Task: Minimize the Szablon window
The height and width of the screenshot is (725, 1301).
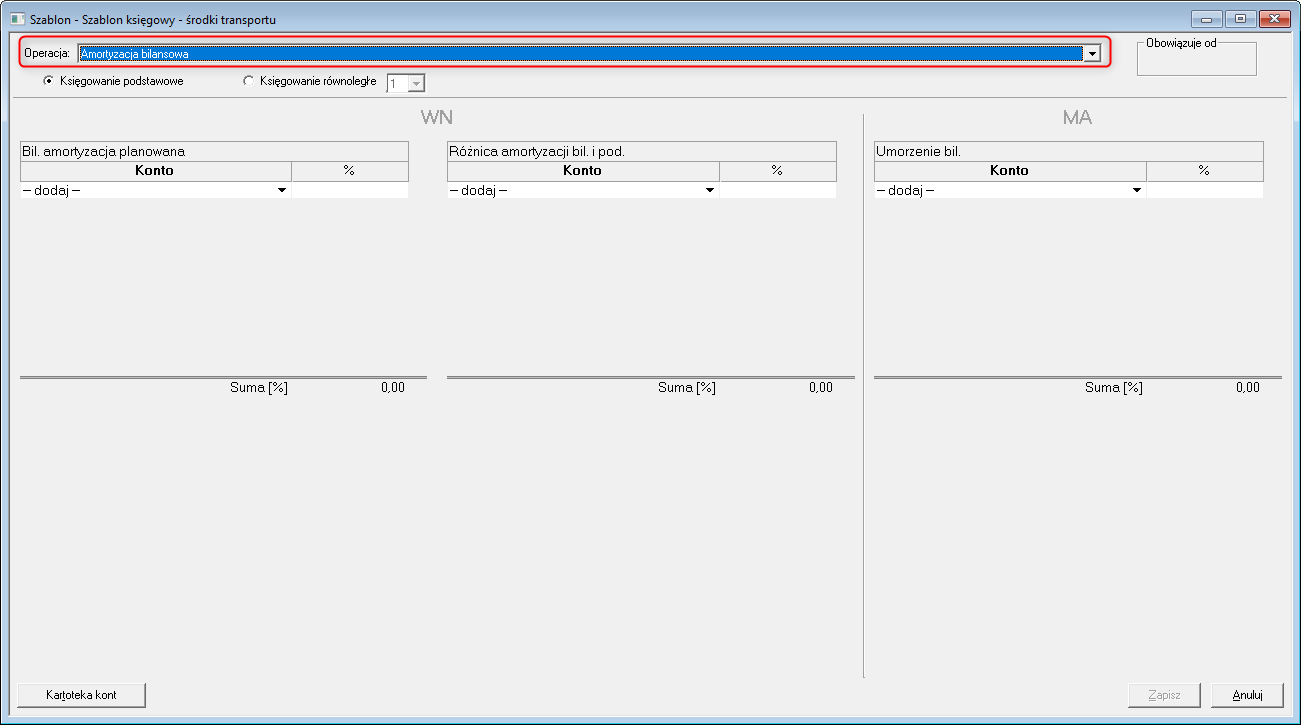Action: point(1208,18)
